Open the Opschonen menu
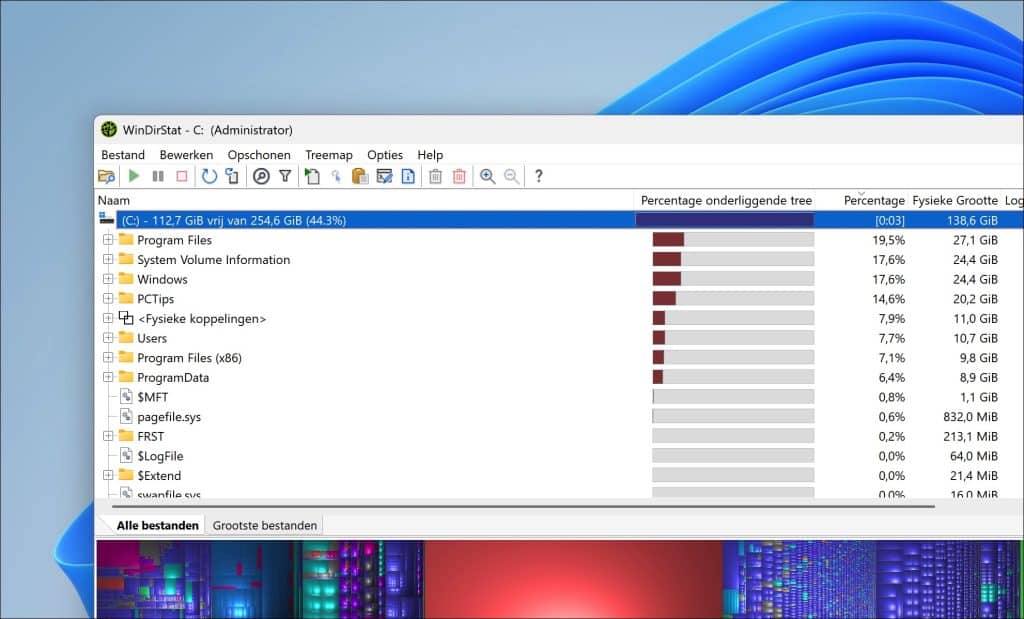The height and width of the screenshot is (619, 1024). [x=259, y=155]
